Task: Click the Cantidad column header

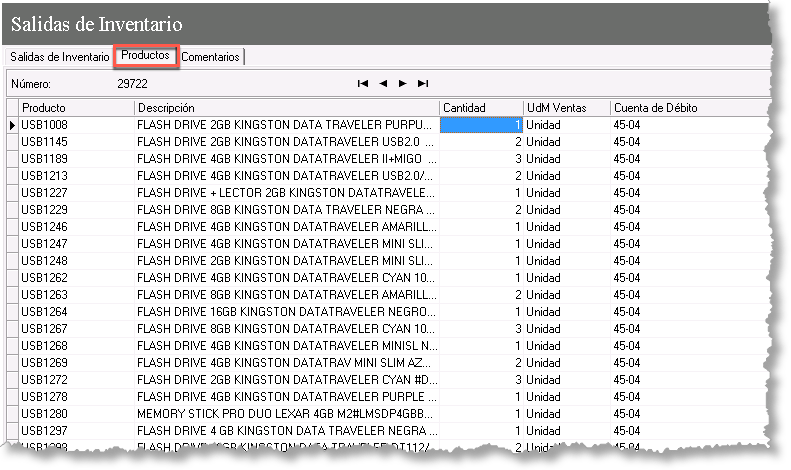Action: pos(481,108)
